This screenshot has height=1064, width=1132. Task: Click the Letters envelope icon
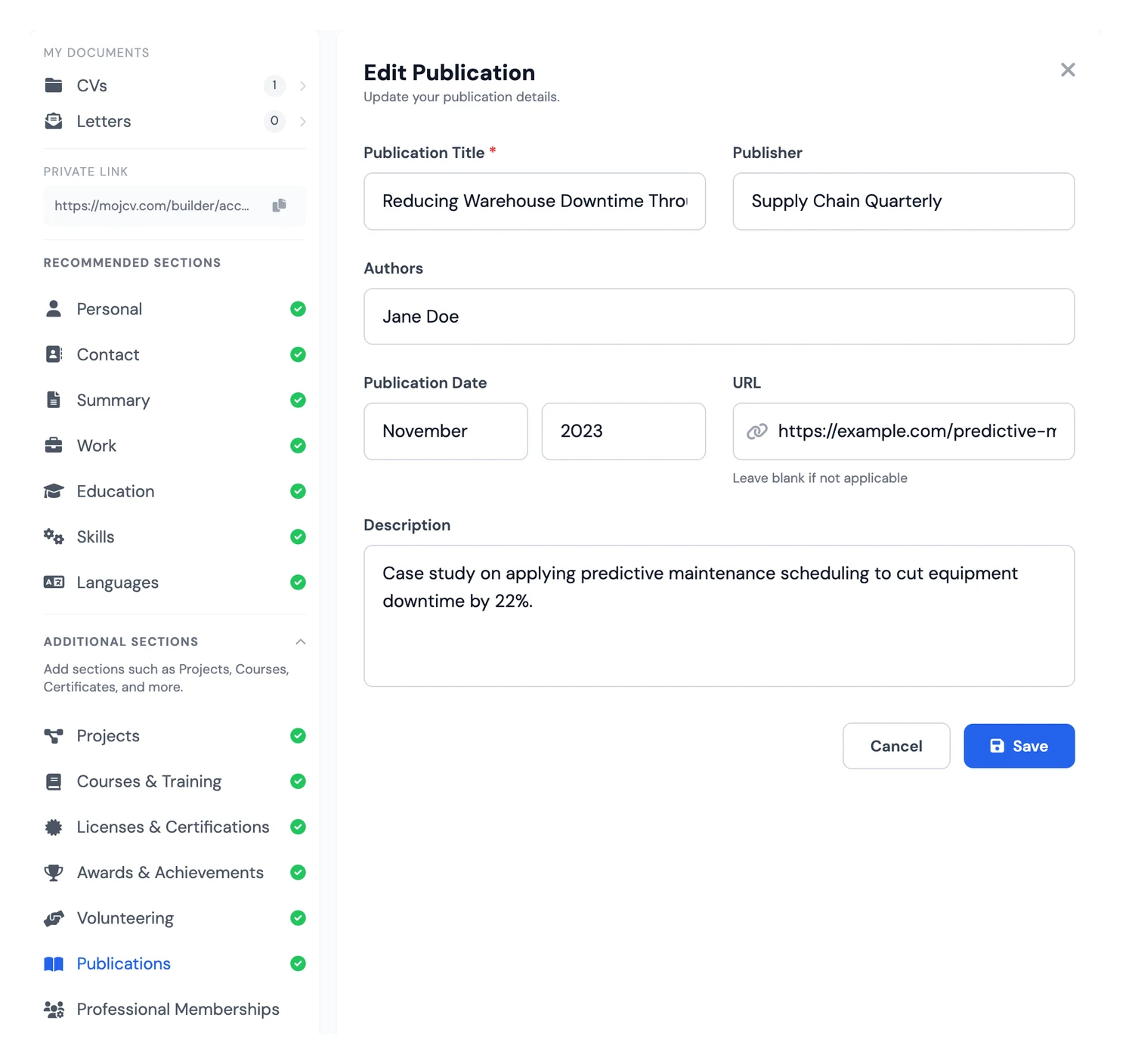pos(54,121)
